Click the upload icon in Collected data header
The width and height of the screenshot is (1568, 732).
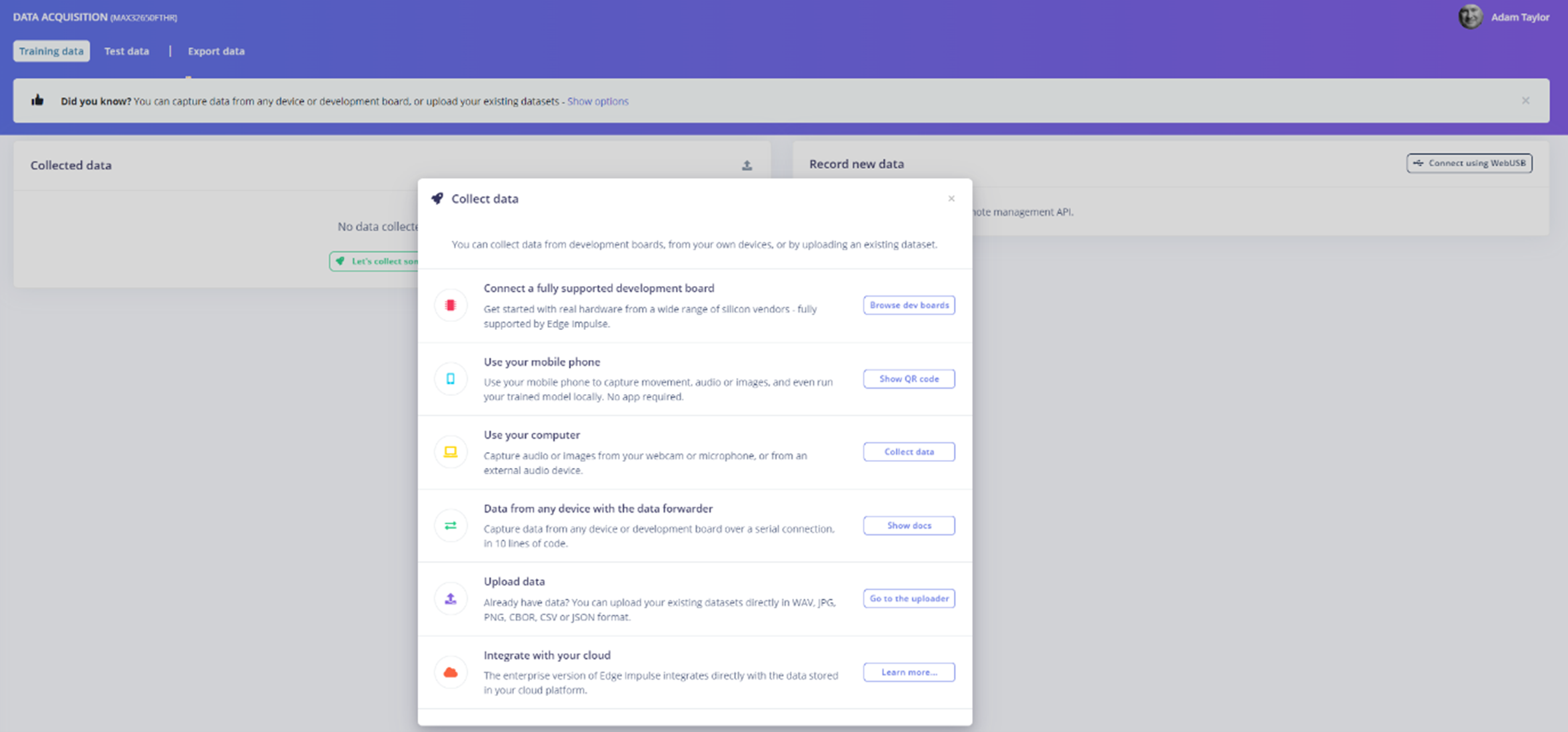click(x=747, y=165)
